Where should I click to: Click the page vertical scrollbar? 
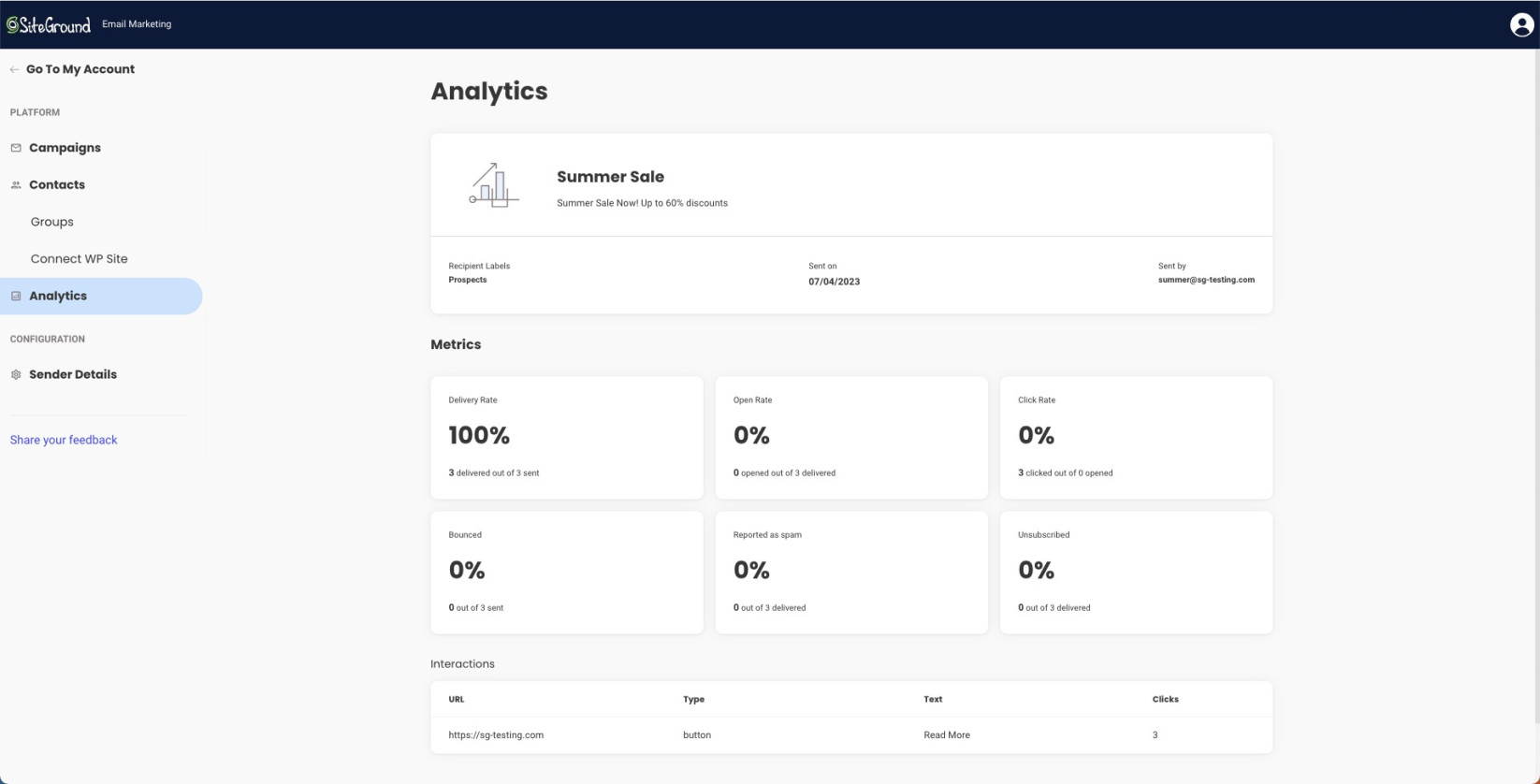click(1536, 388)
